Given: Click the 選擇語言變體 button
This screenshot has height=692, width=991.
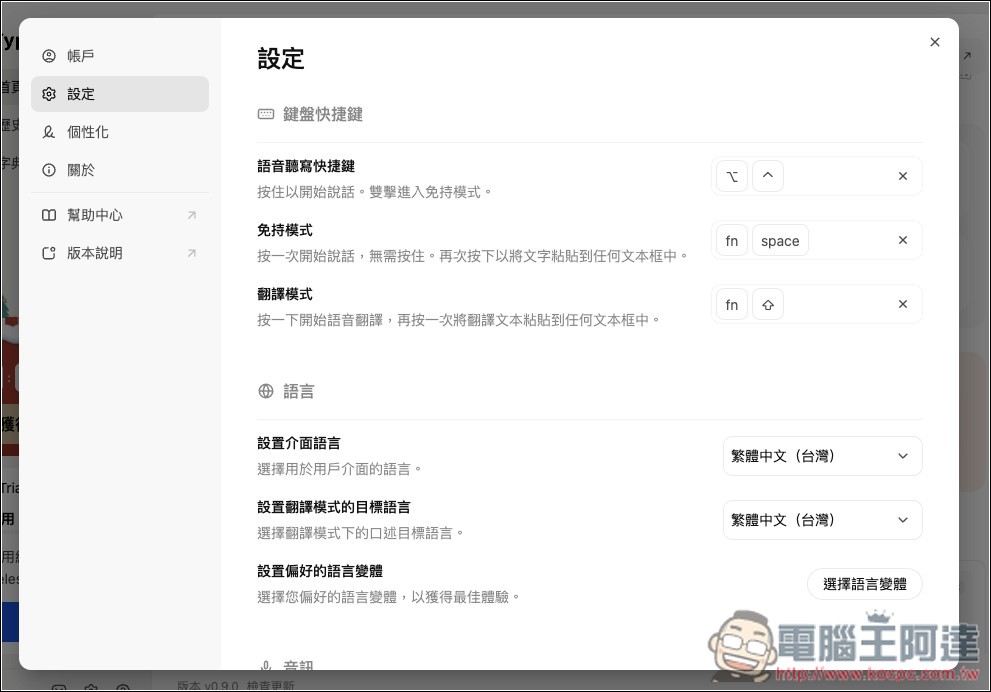Looking at the screenshot, I should click(x=864, y=583).
